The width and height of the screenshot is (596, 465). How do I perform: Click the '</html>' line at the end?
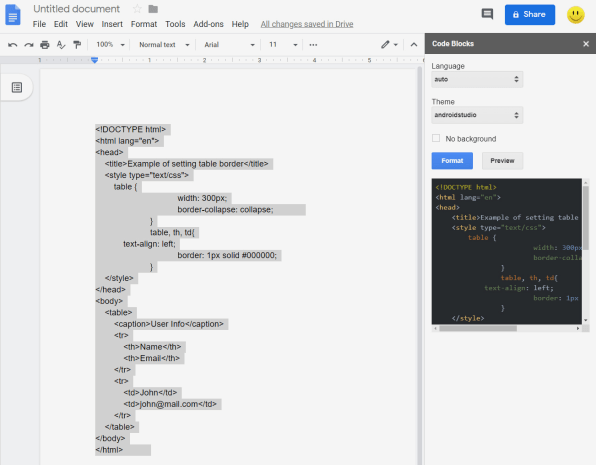[x=109, y=450]
